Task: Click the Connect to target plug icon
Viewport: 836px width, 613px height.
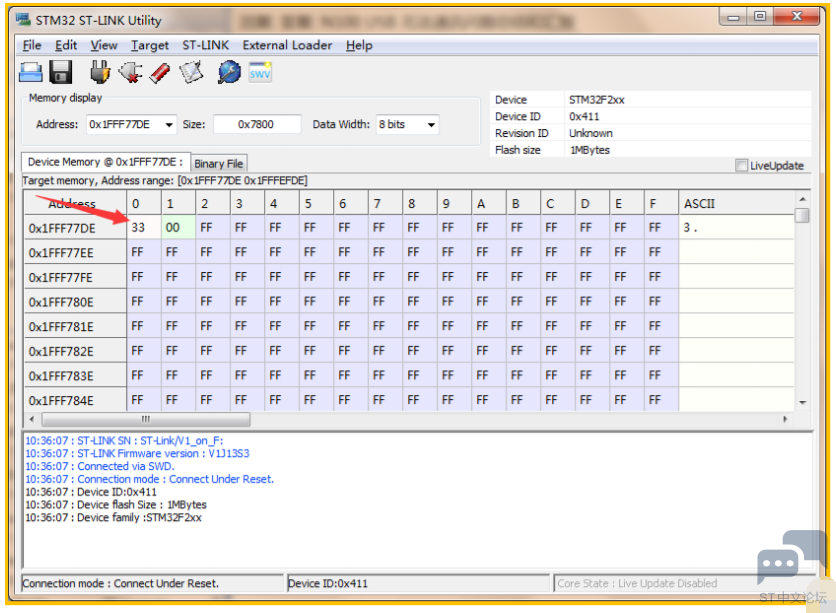Action: click(100, 72)
